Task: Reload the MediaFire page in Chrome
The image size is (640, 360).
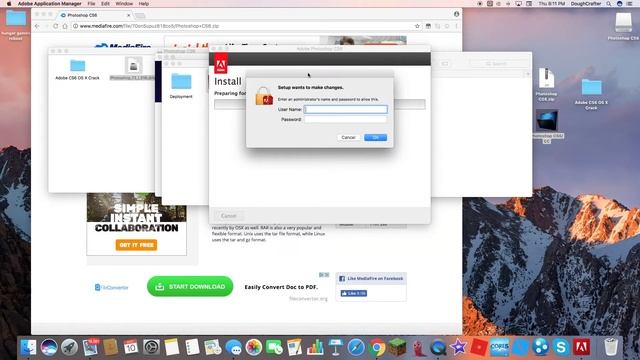Action: click(56, 26)
